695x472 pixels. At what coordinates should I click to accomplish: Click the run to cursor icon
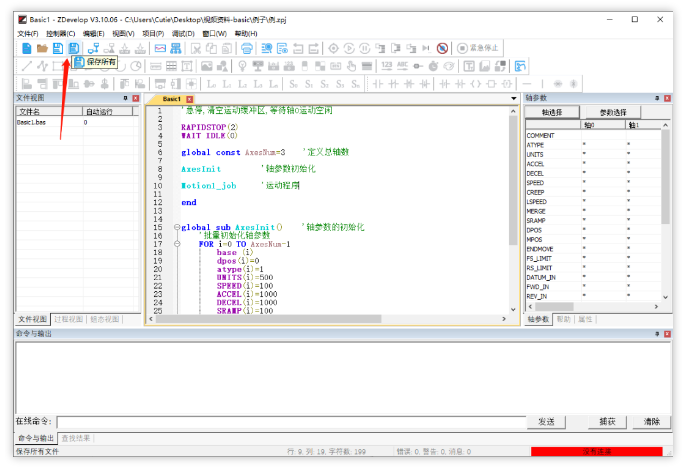tap(426, 48)
